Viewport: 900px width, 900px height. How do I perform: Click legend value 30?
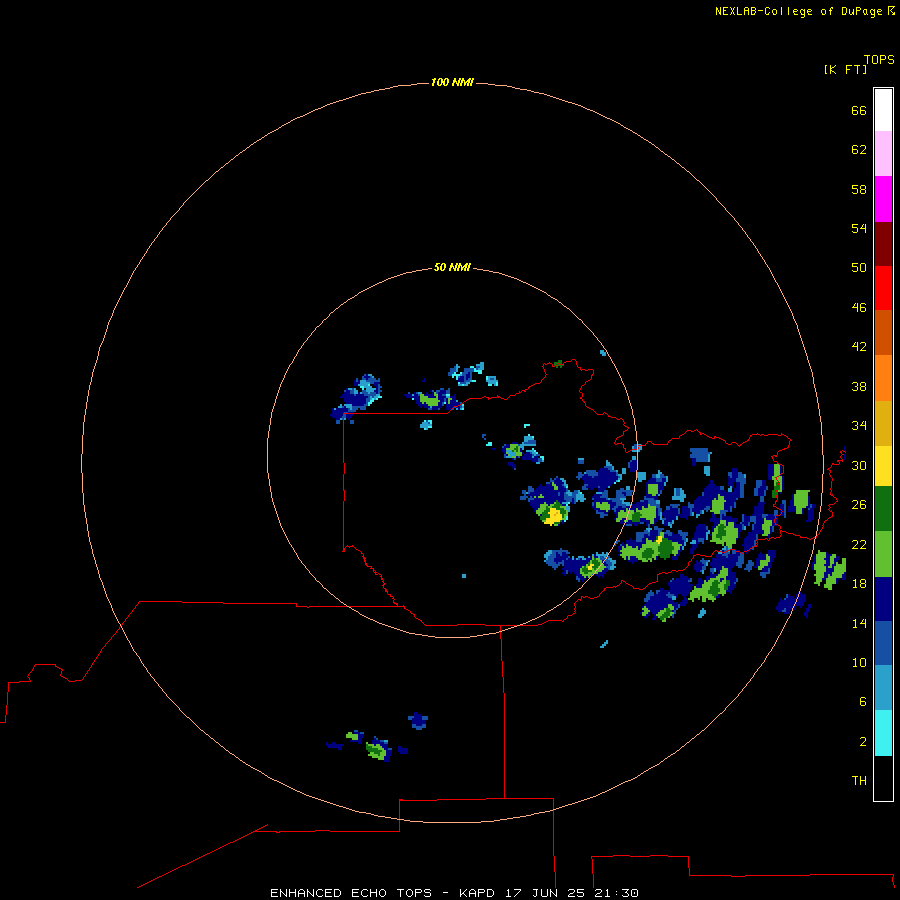(859, 465)
